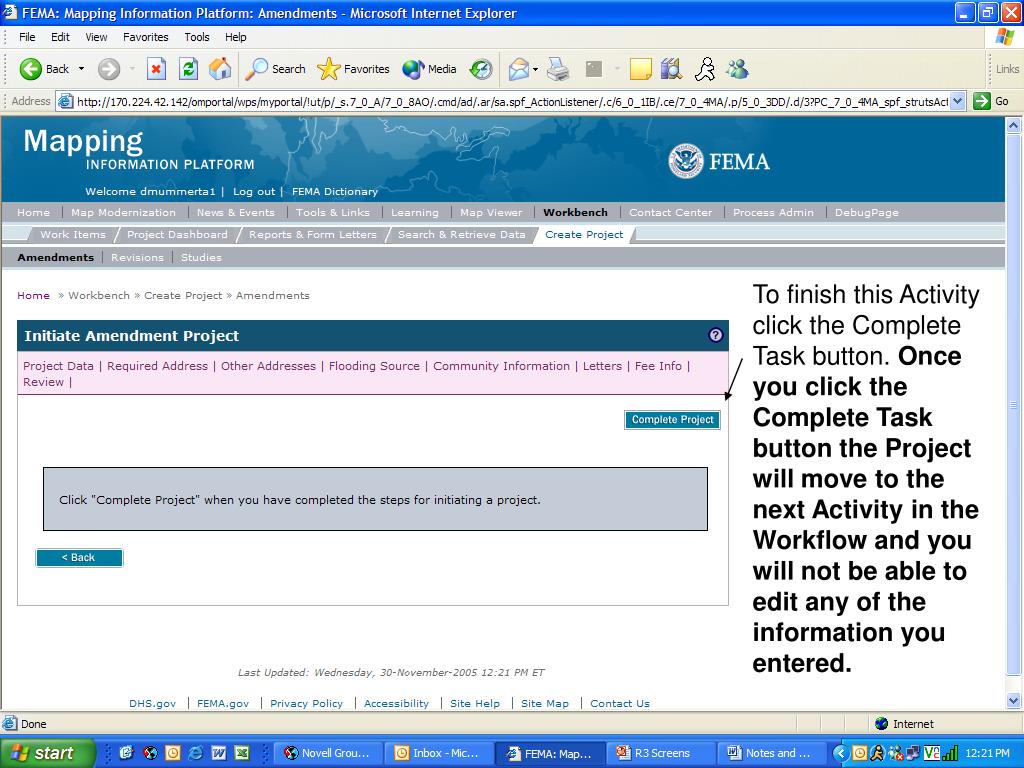
Task: Print the page using the printer icon
Action: point(558,69)
